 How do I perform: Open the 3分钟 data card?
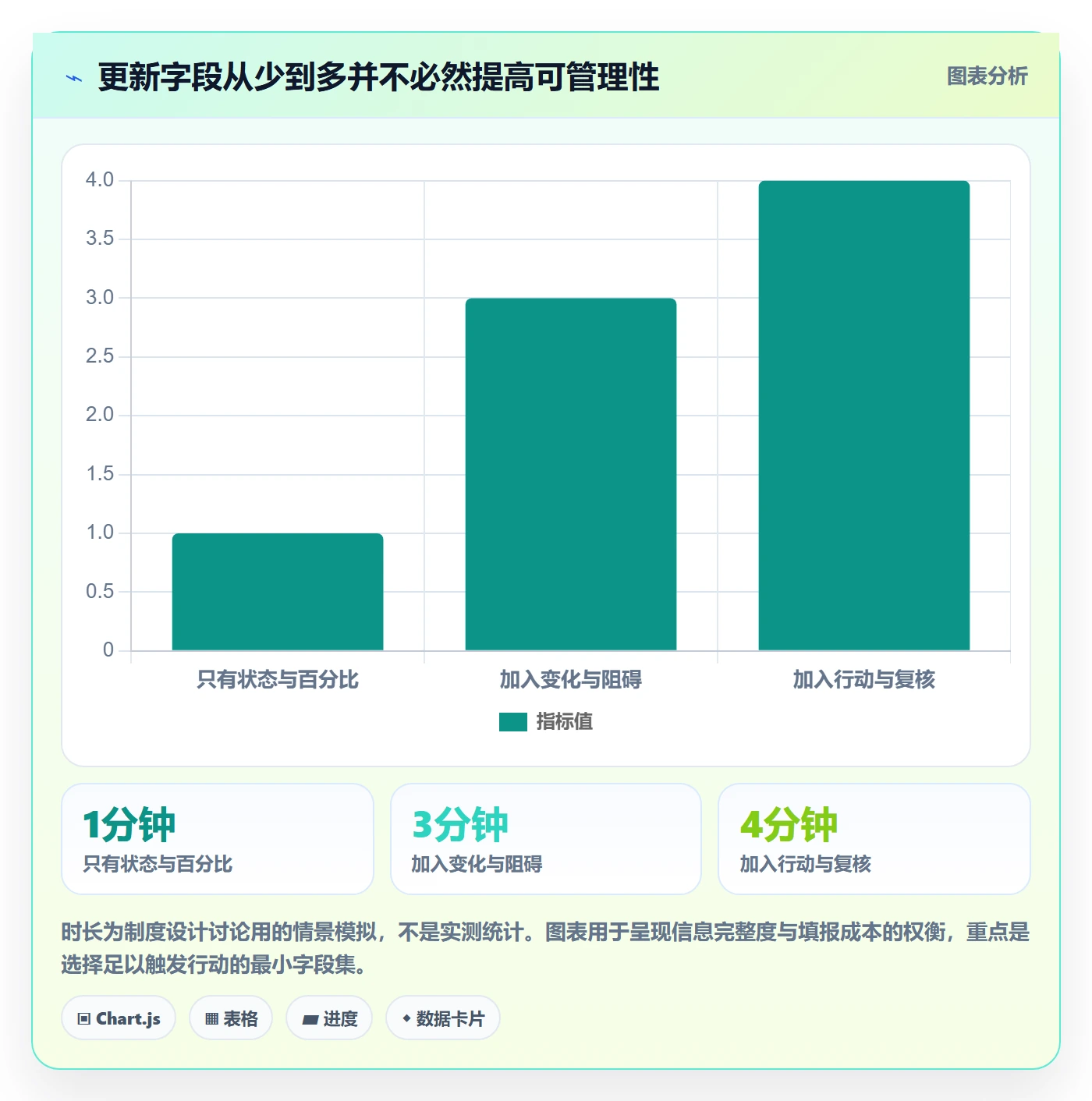(546, 839)
